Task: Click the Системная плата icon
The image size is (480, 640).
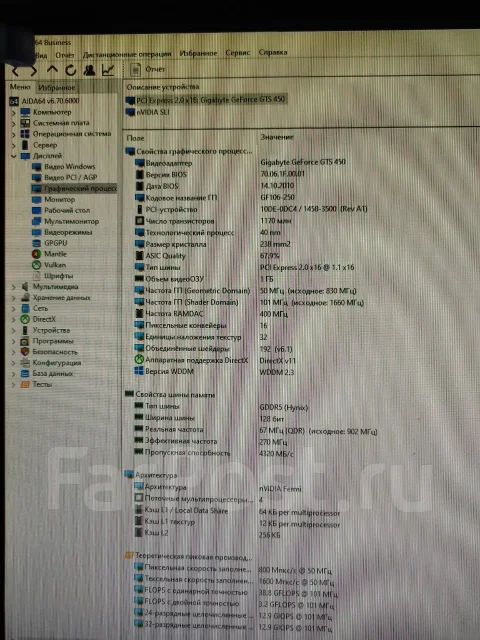Action: point(25,123)
